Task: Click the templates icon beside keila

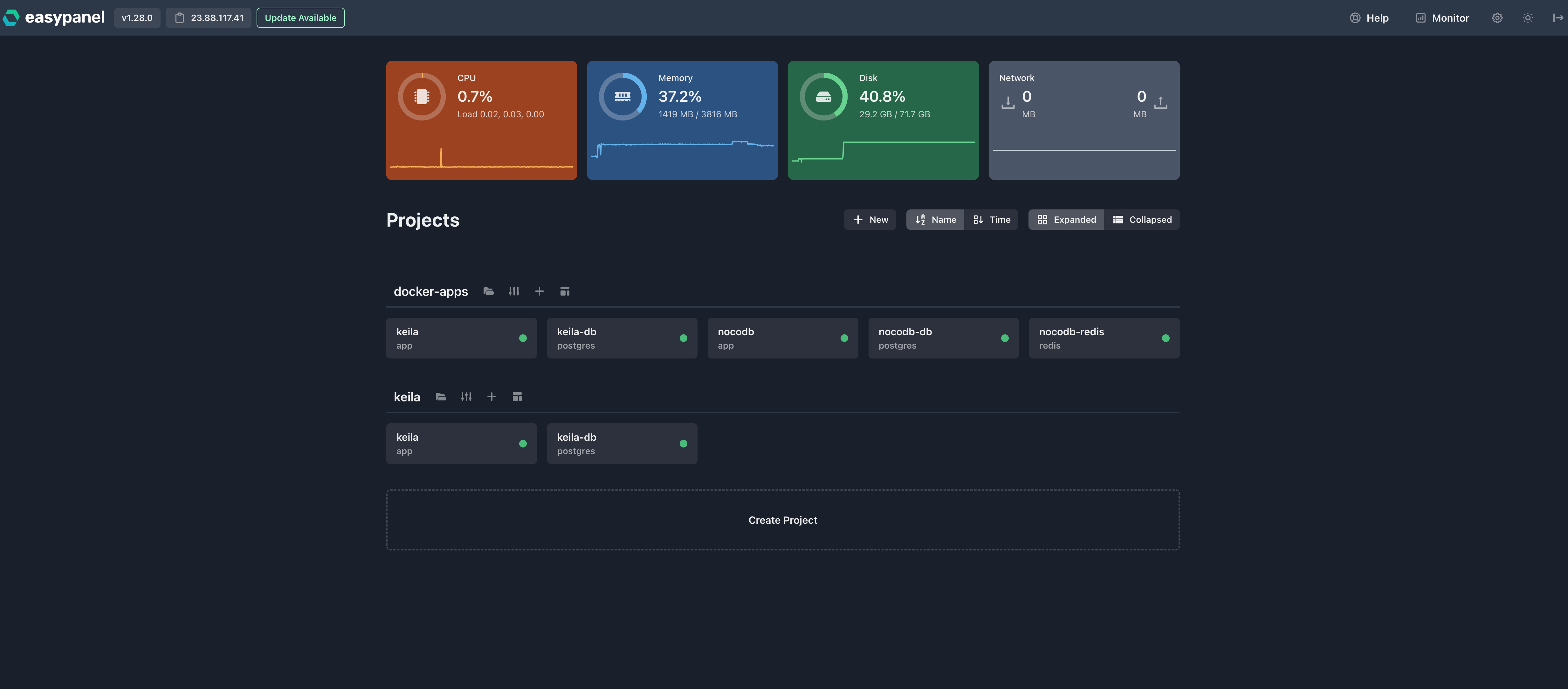Action: [517, 396]
